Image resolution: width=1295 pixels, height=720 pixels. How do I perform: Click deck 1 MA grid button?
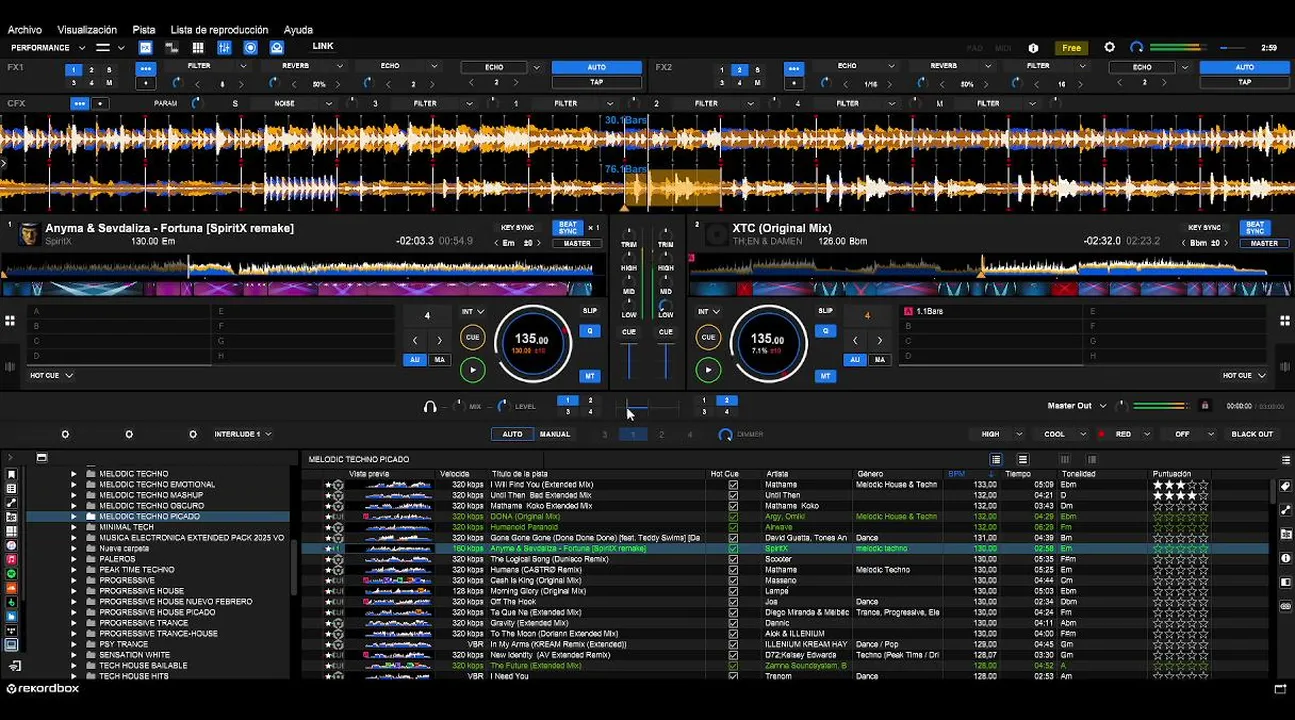[439, 359]
